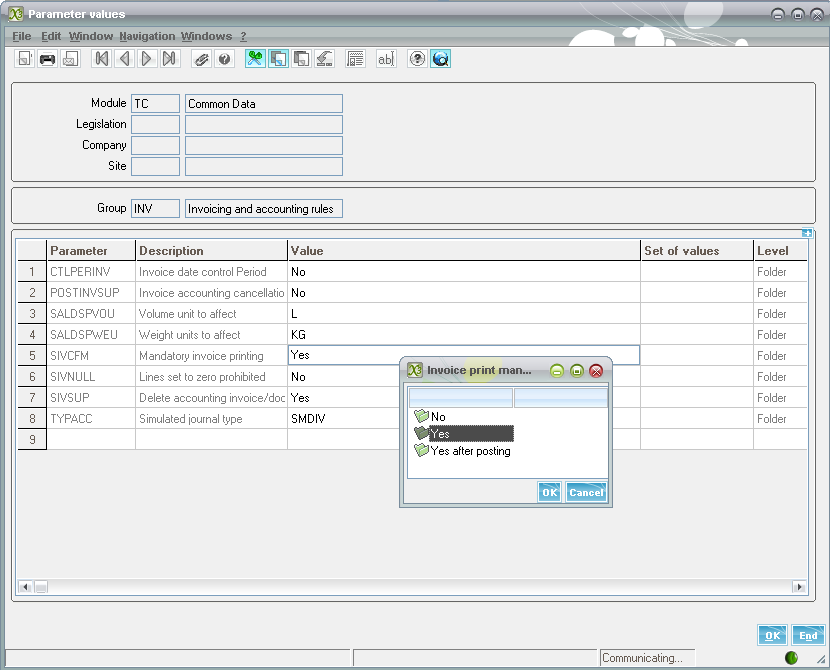Click the horizontal scrollbar thumb of the grid
Screen dimensions: 830x670
tap(41, 586)
